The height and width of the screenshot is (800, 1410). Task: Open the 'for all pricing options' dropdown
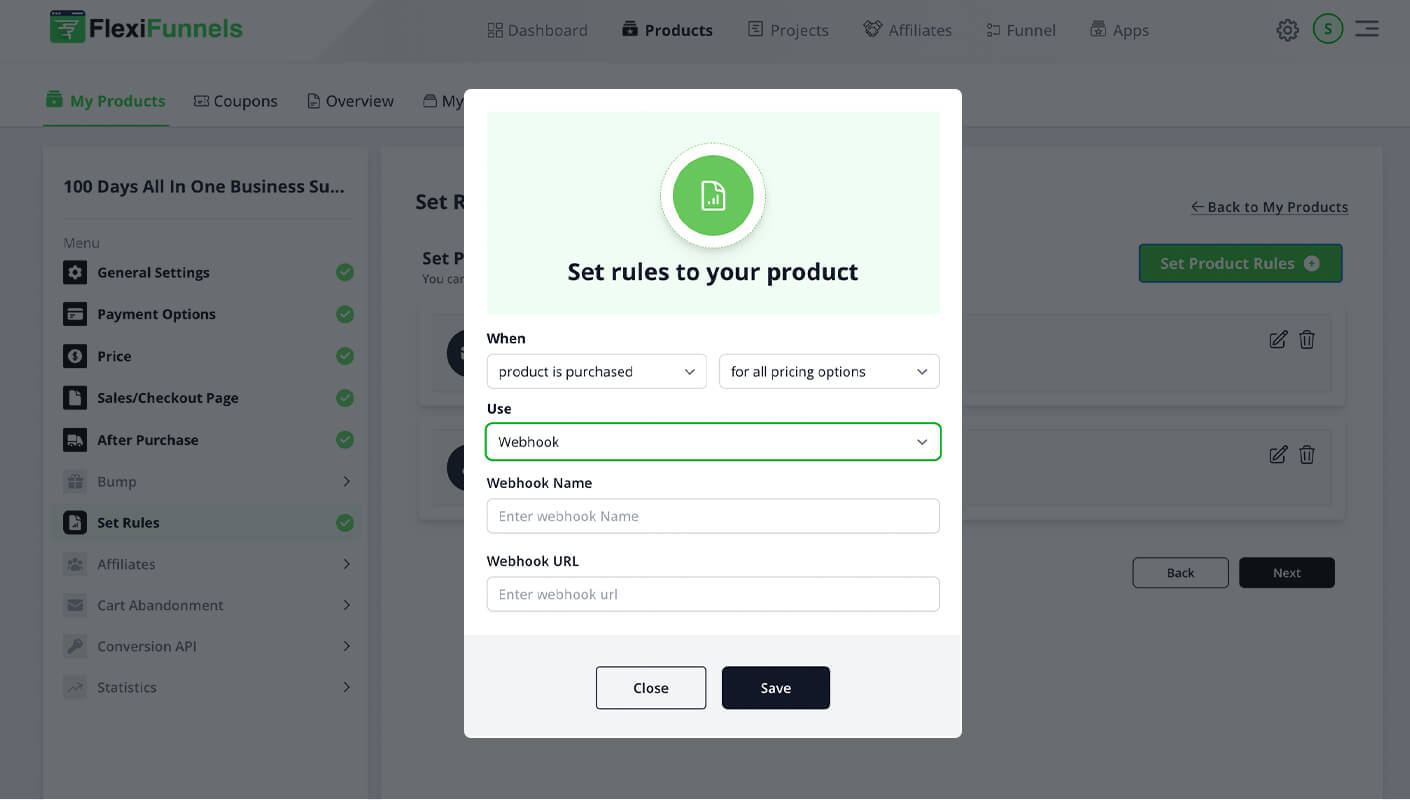[829, 372]
